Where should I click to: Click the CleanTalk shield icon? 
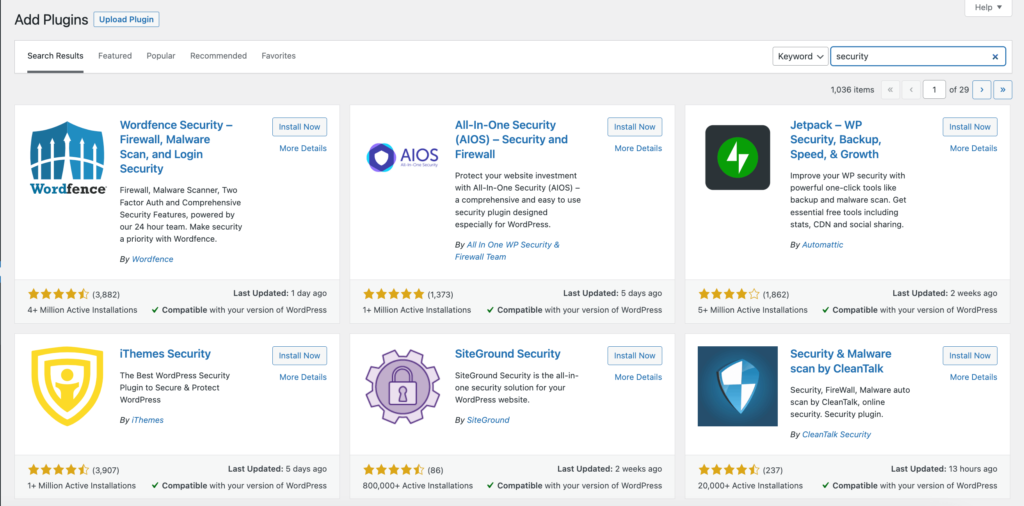pos(737,387)
